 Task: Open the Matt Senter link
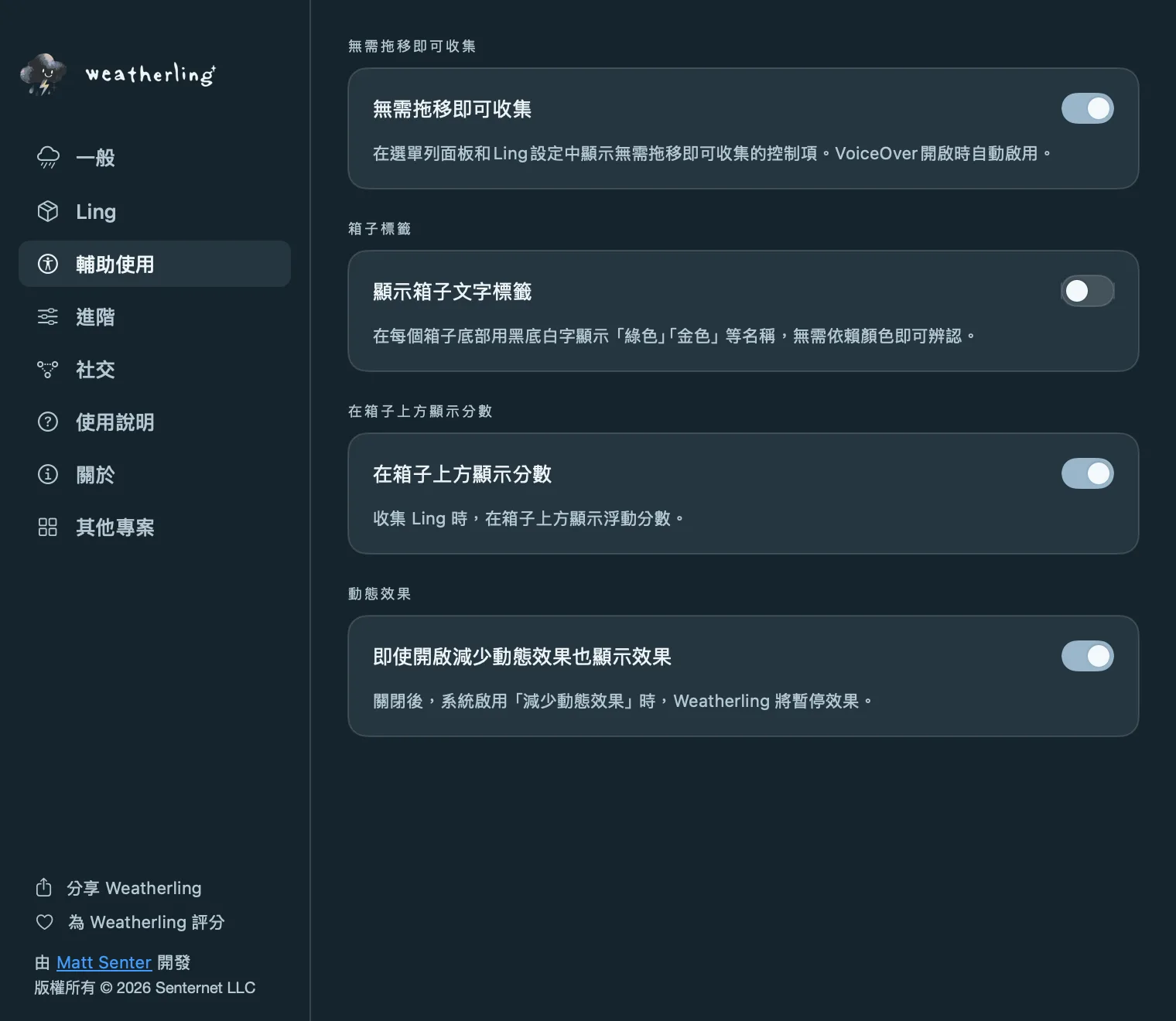(x=104, y=962)
